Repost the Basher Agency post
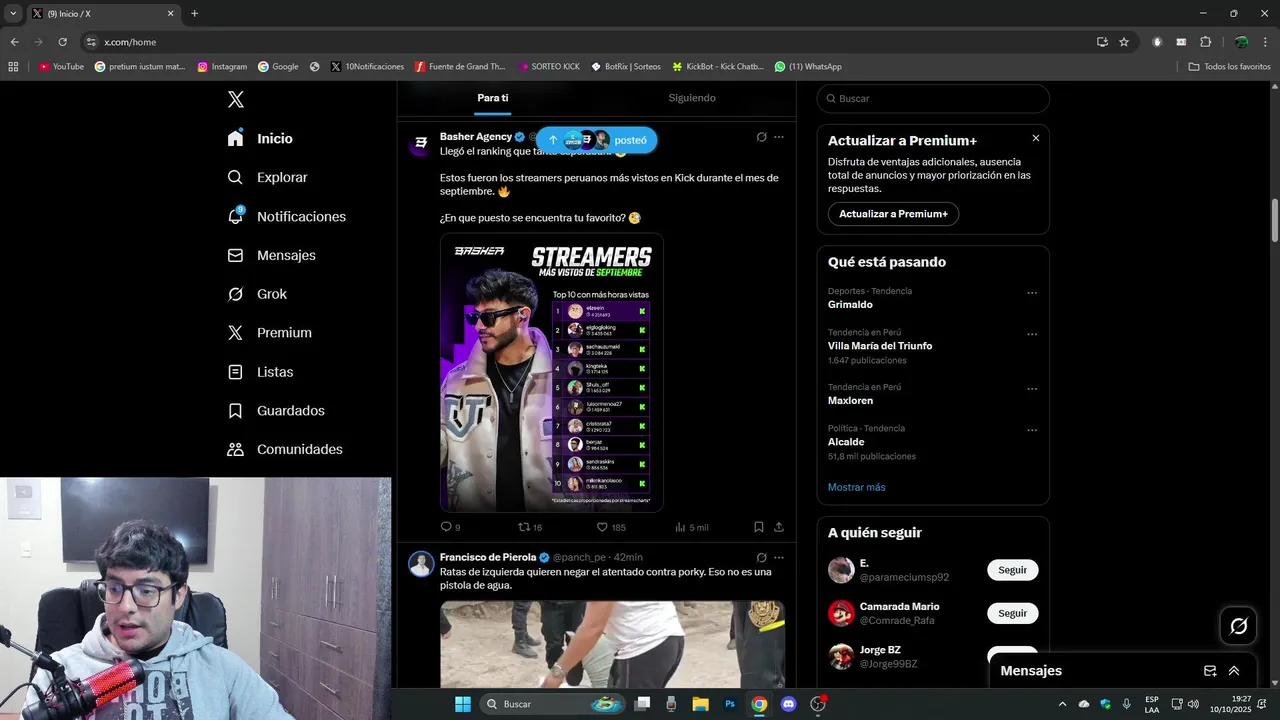 click(x=529, y=527)
